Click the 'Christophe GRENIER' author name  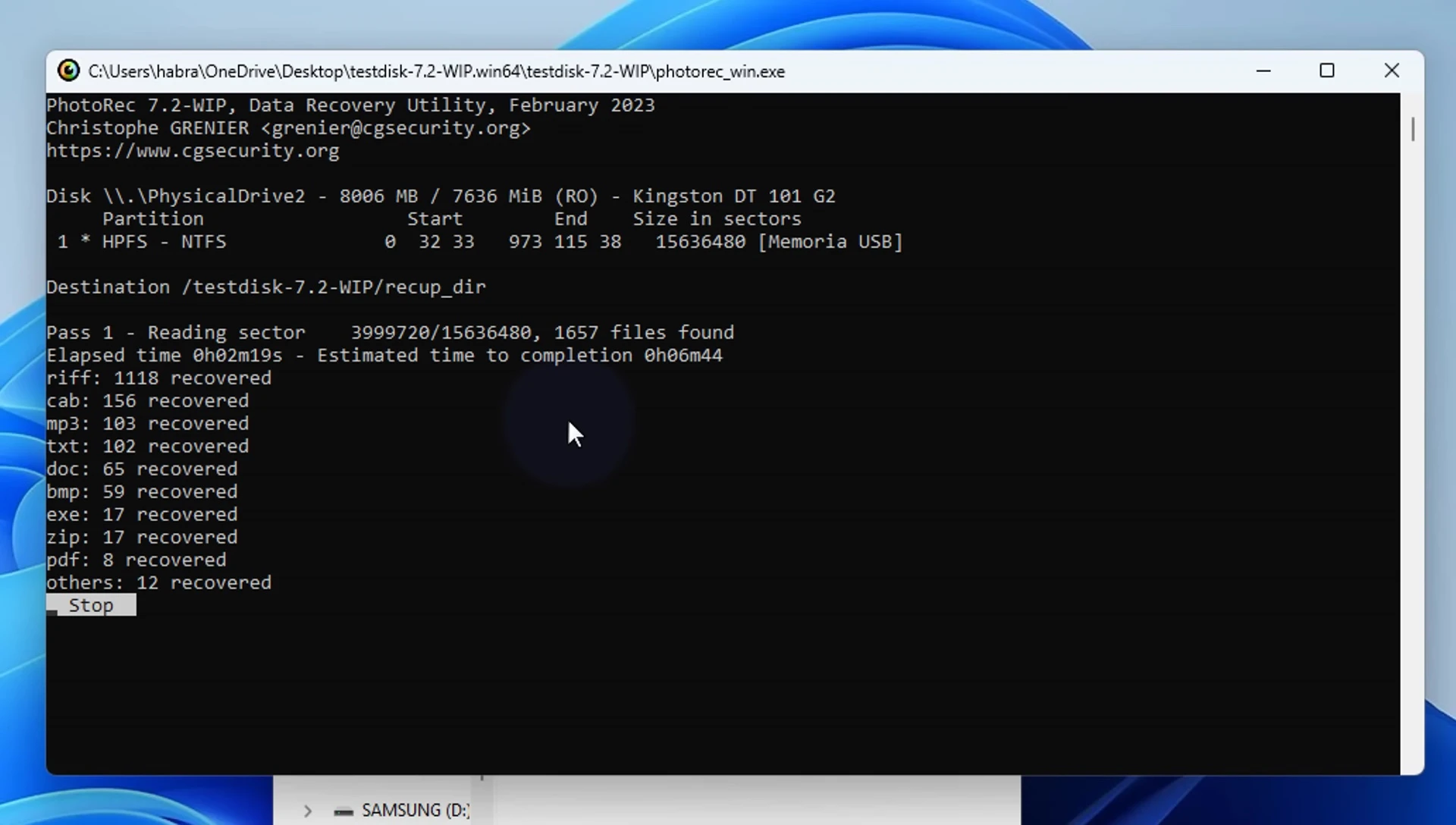click(147, 128)
